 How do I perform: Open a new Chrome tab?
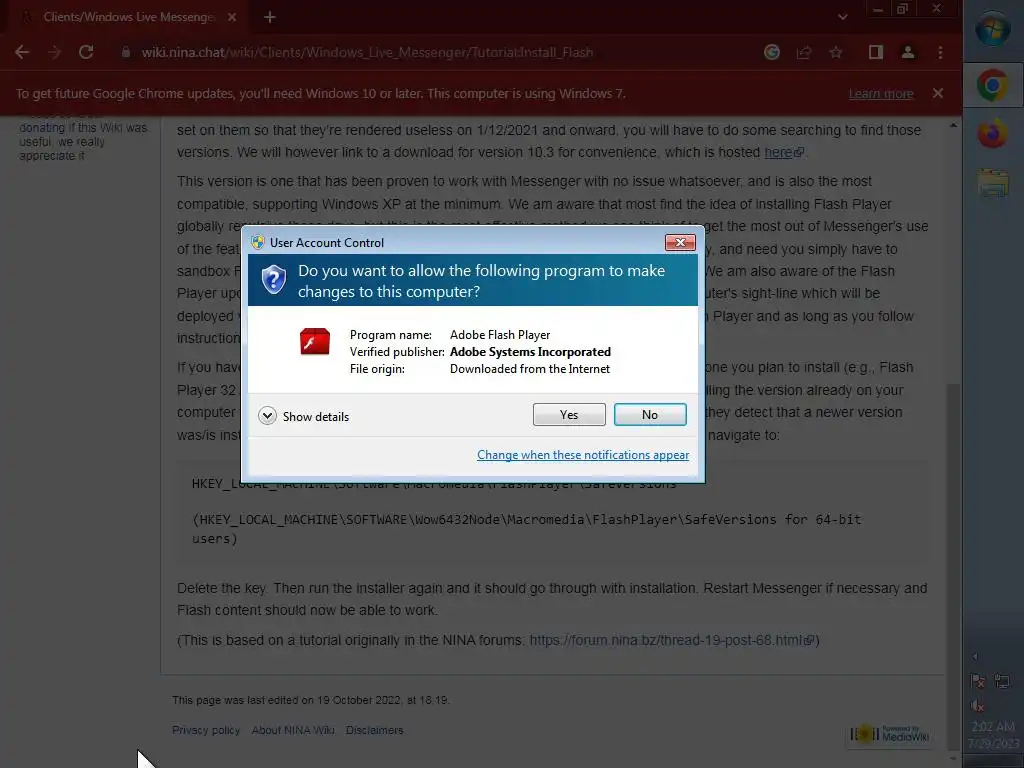tap(270, 17)
